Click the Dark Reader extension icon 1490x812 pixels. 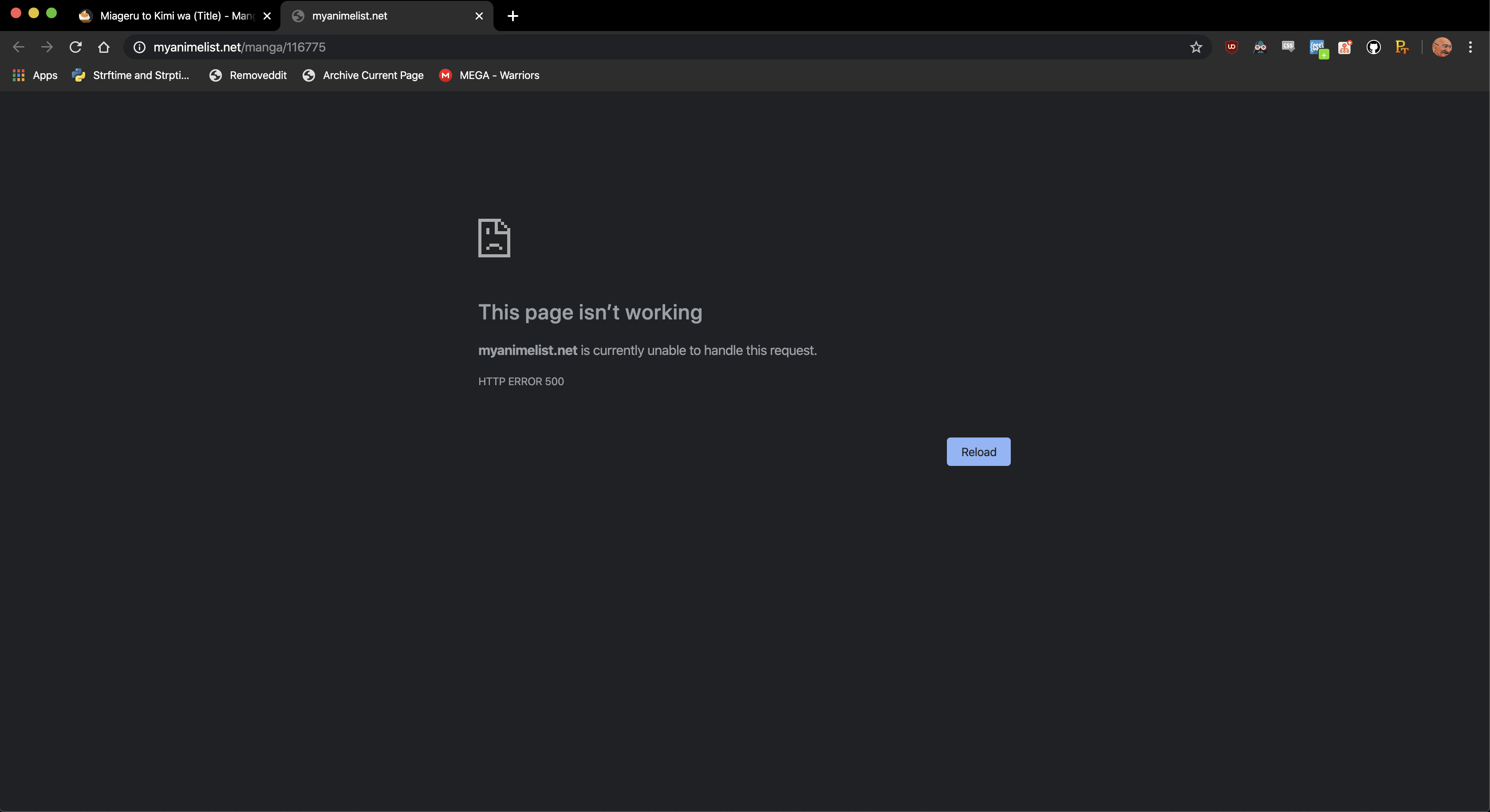point(1260,47)
